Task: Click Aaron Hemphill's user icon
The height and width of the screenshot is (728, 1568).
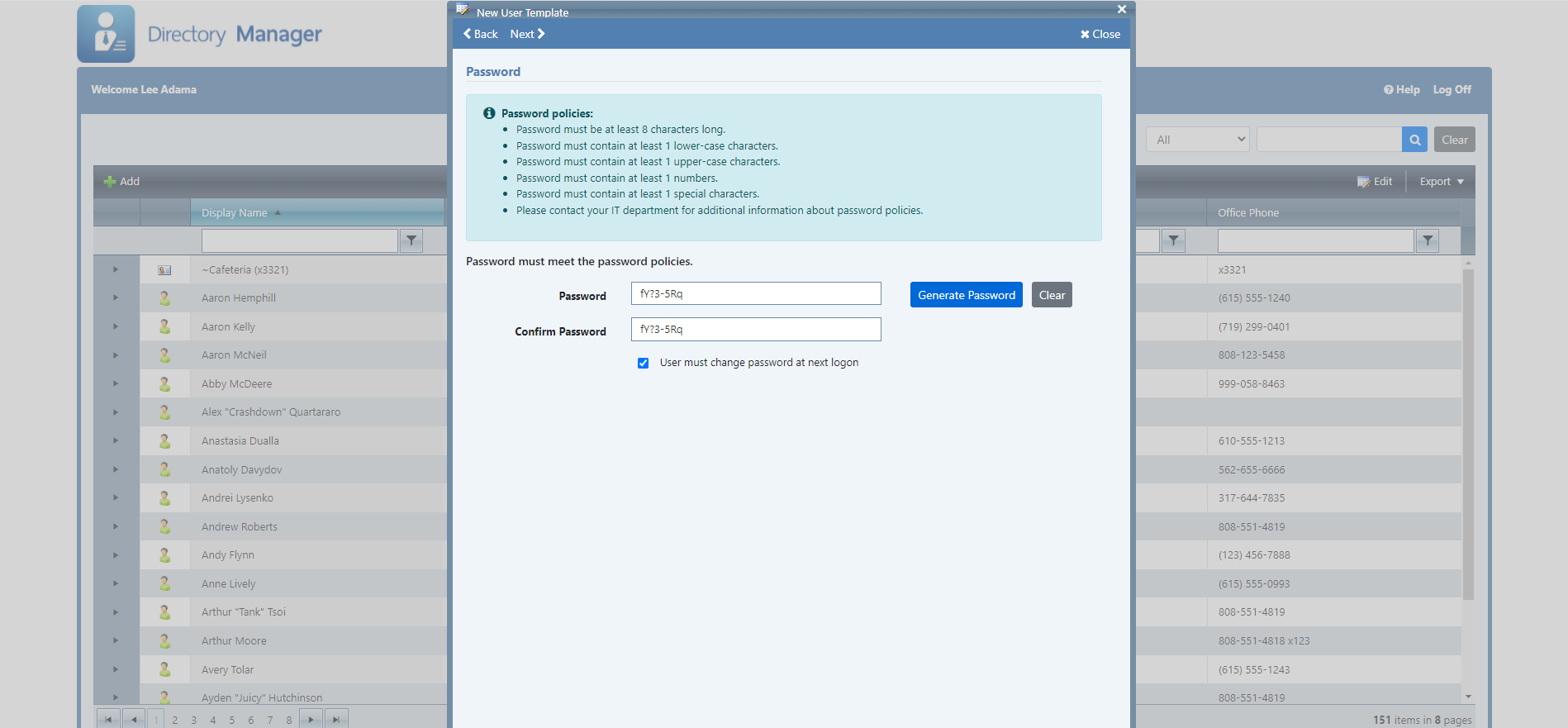Action: tap(164, 297)
